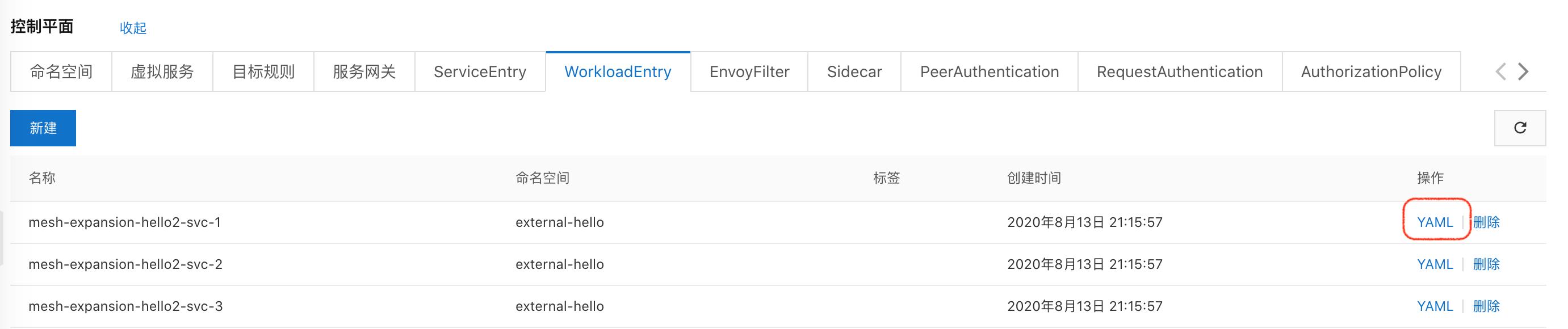Click the 新建 button to create new entry
The image size is (1568, 329).
43,128
